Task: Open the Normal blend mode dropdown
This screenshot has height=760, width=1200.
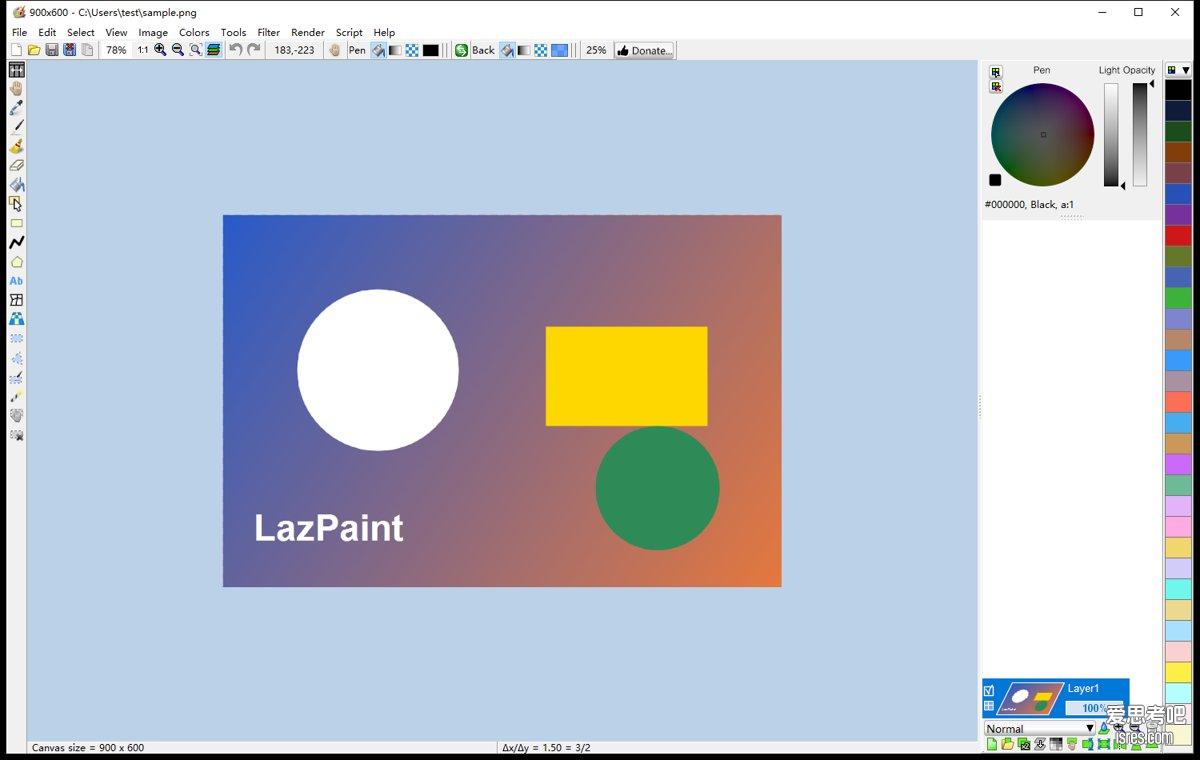Action: pos(1040,728)
